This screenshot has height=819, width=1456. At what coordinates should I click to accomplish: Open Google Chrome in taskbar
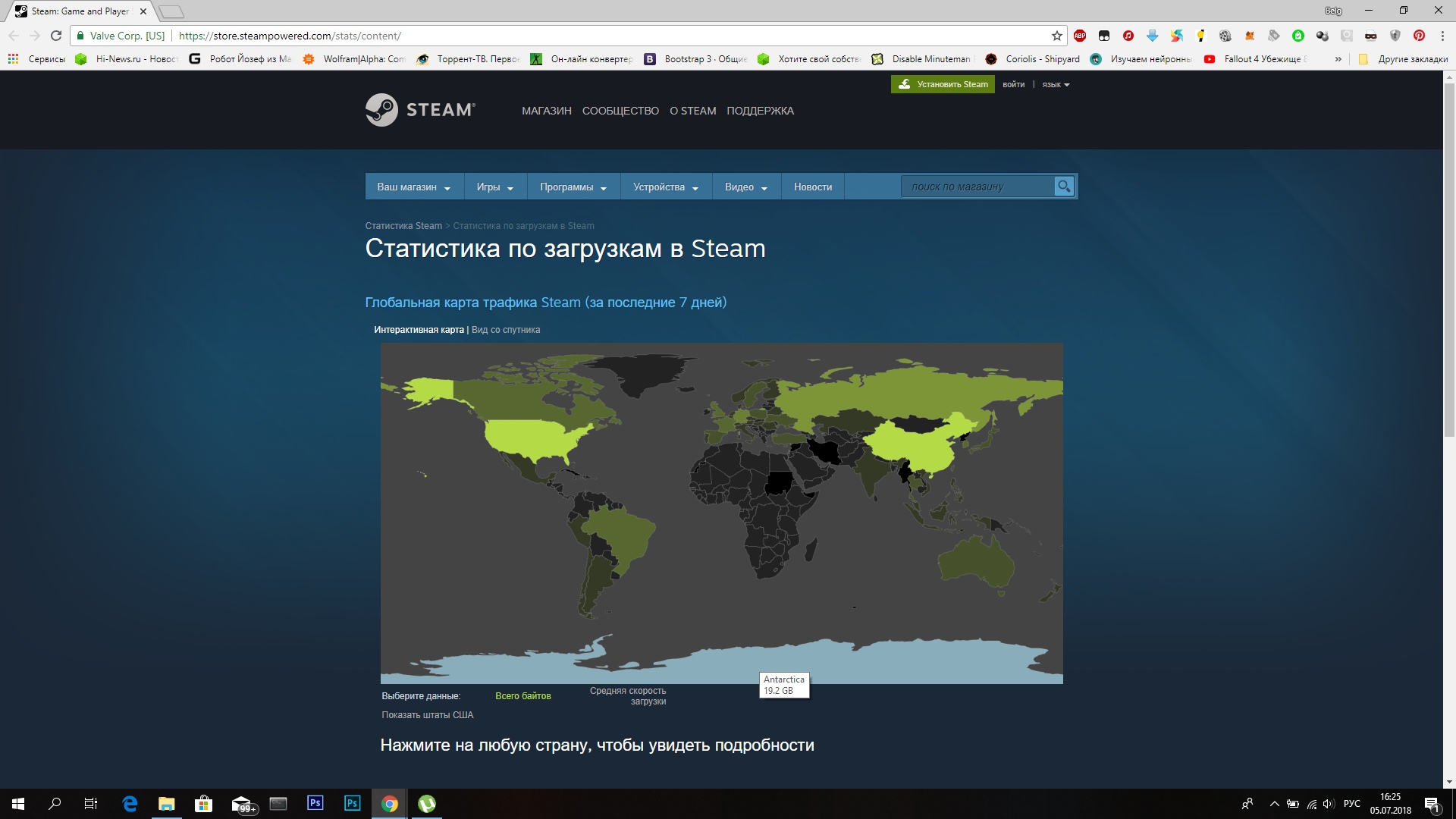pyautogui.click(x=390, y=804)
